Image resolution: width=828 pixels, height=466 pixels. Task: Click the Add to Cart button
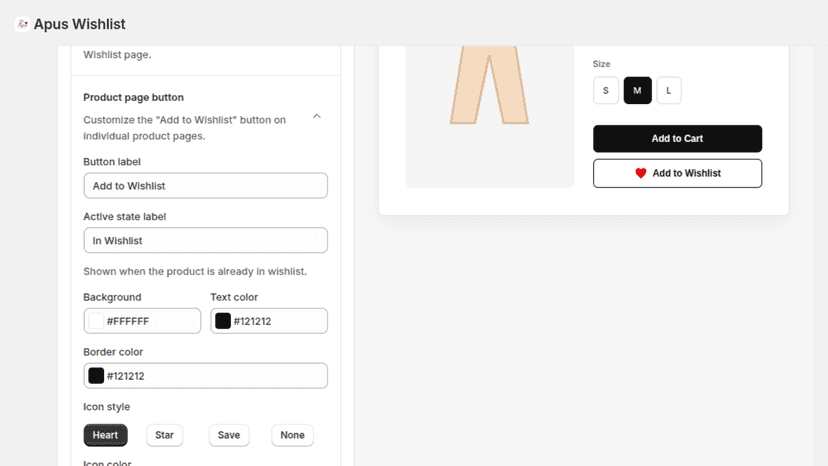(677, 138)
